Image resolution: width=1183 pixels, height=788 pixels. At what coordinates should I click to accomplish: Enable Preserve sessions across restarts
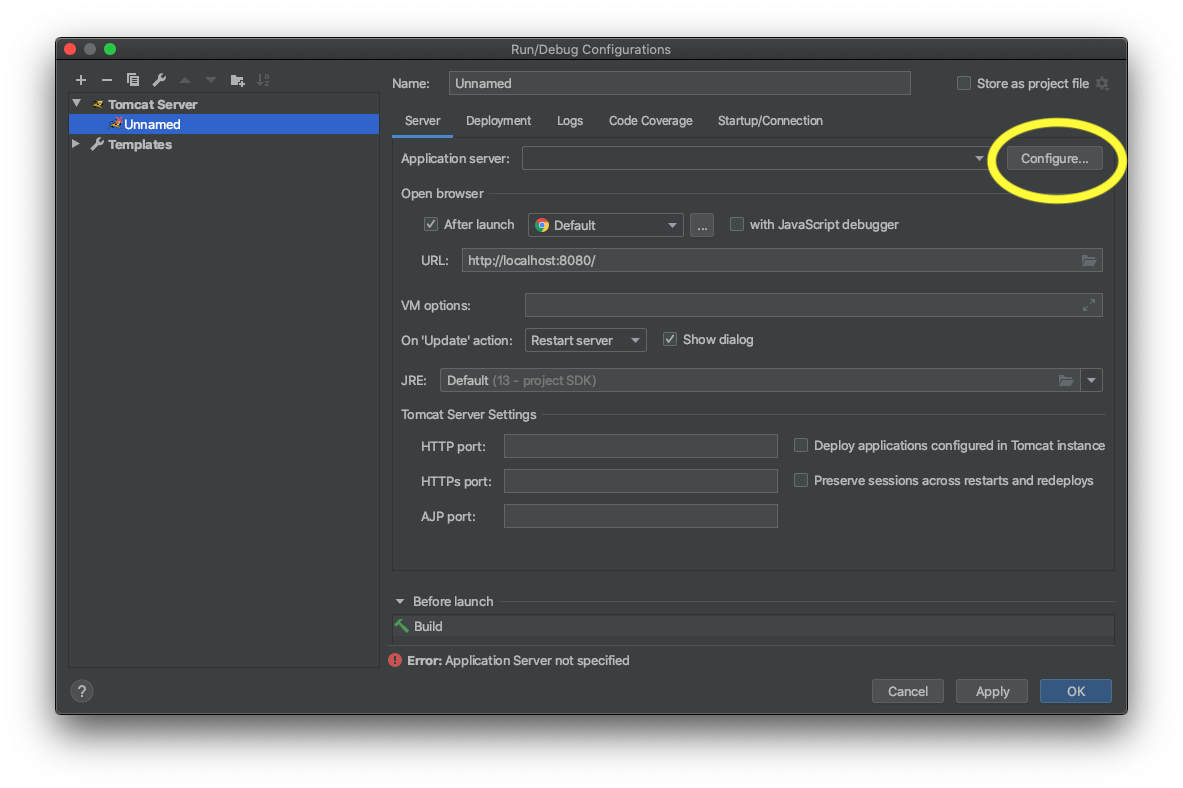coord(801,480)
